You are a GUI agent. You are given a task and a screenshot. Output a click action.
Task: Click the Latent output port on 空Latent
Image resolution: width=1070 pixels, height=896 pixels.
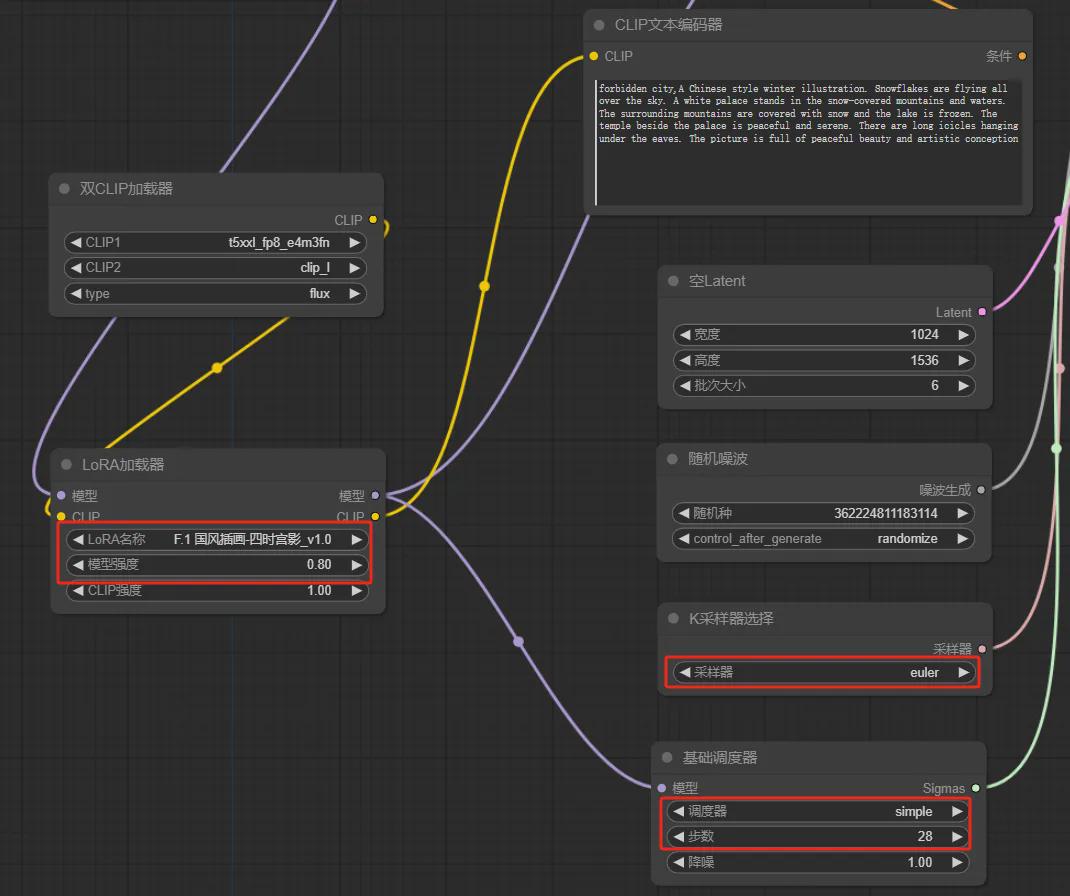[981, 312]
